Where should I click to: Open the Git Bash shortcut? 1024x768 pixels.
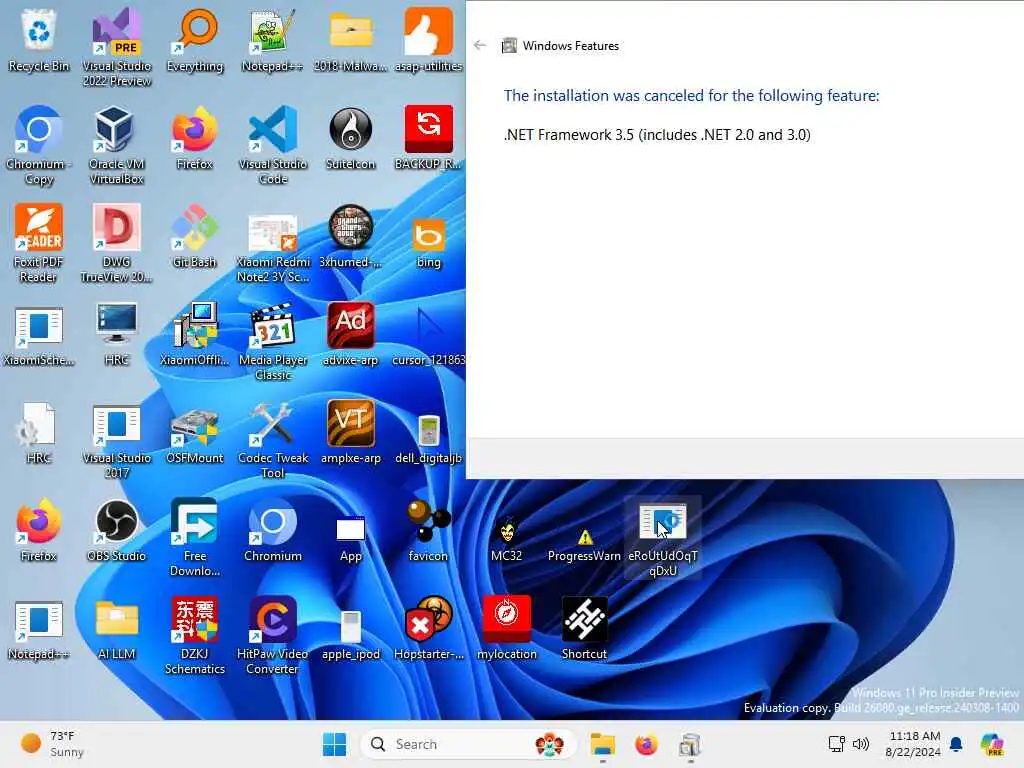(195, 236)
